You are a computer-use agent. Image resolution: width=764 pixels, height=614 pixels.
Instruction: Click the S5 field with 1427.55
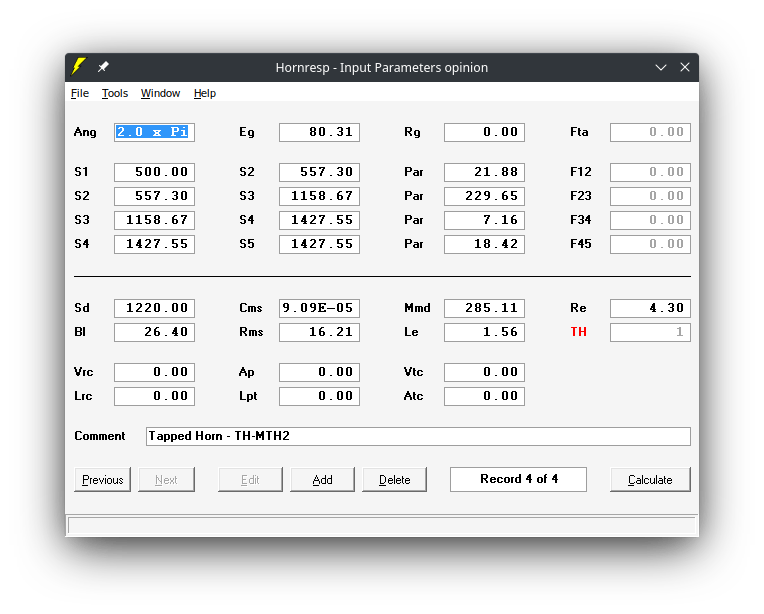[x=319, y=244]
